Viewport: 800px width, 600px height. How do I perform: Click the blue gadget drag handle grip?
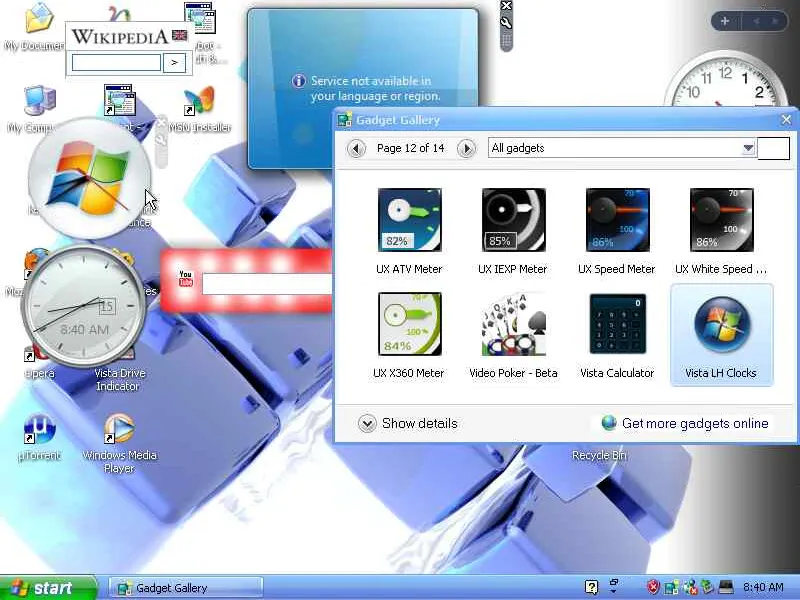coord(506,41)
